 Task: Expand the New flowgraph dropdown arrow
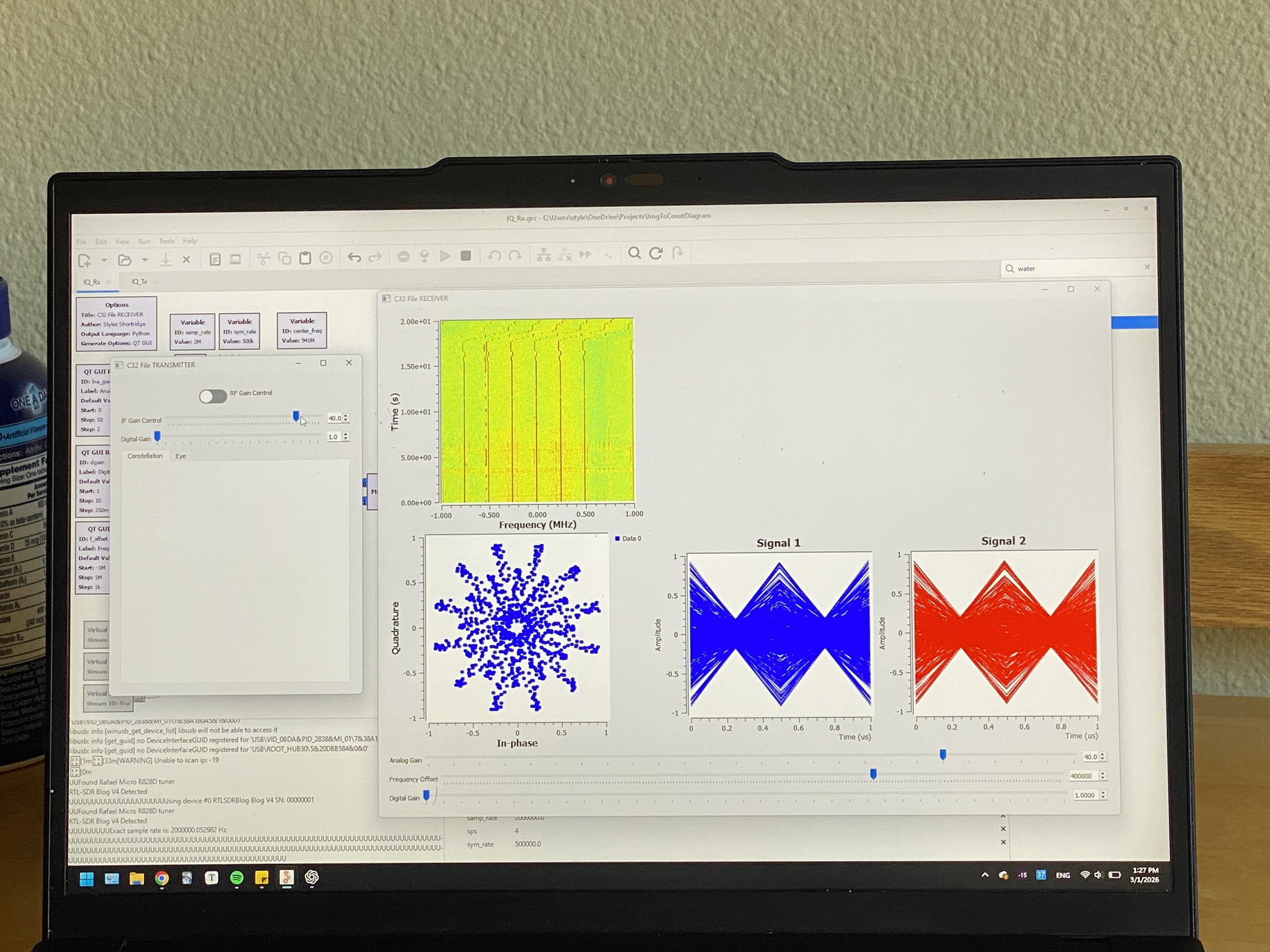pos(104,260)
